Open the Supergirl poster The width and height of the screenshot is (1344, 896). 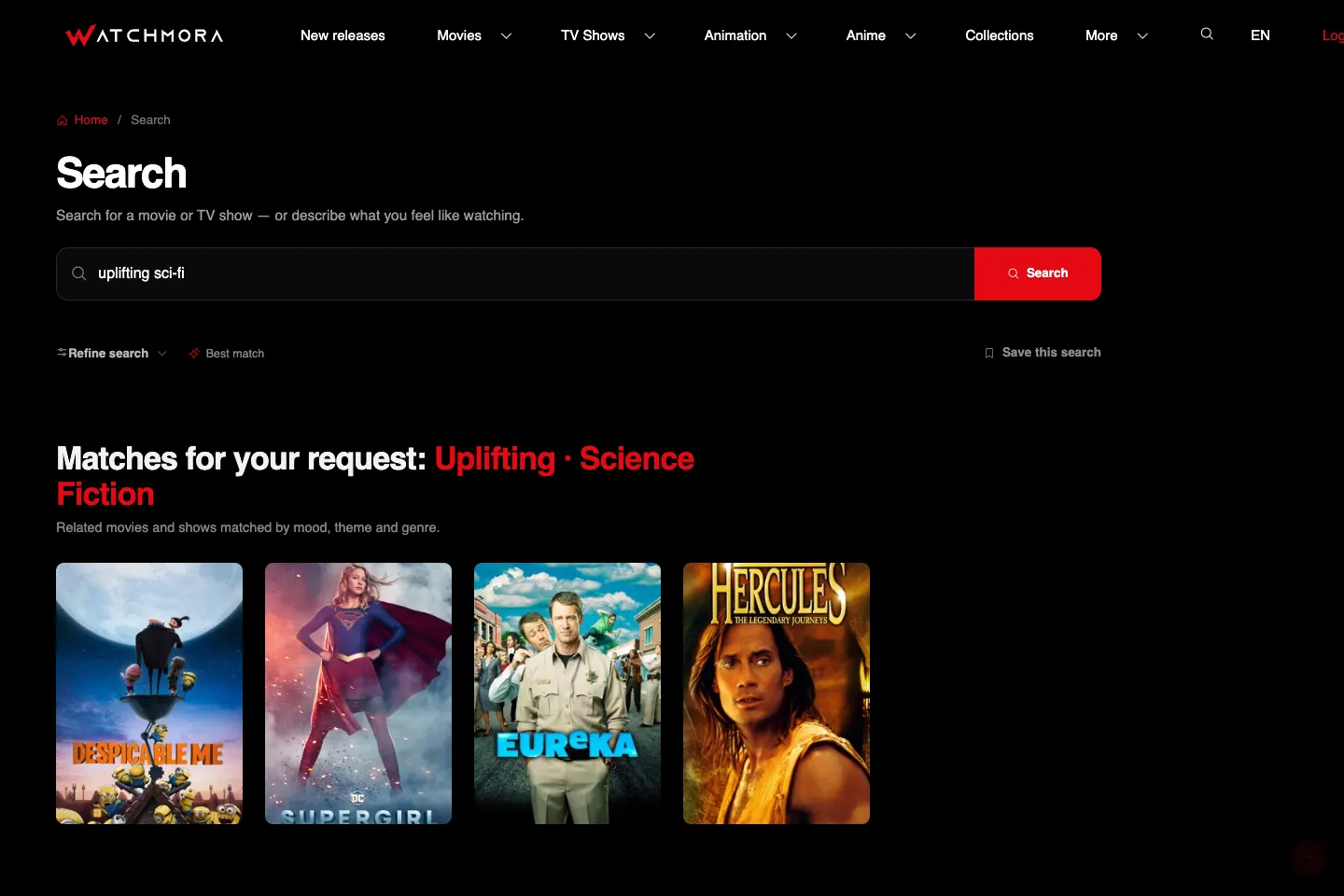(x=358, y=693)
